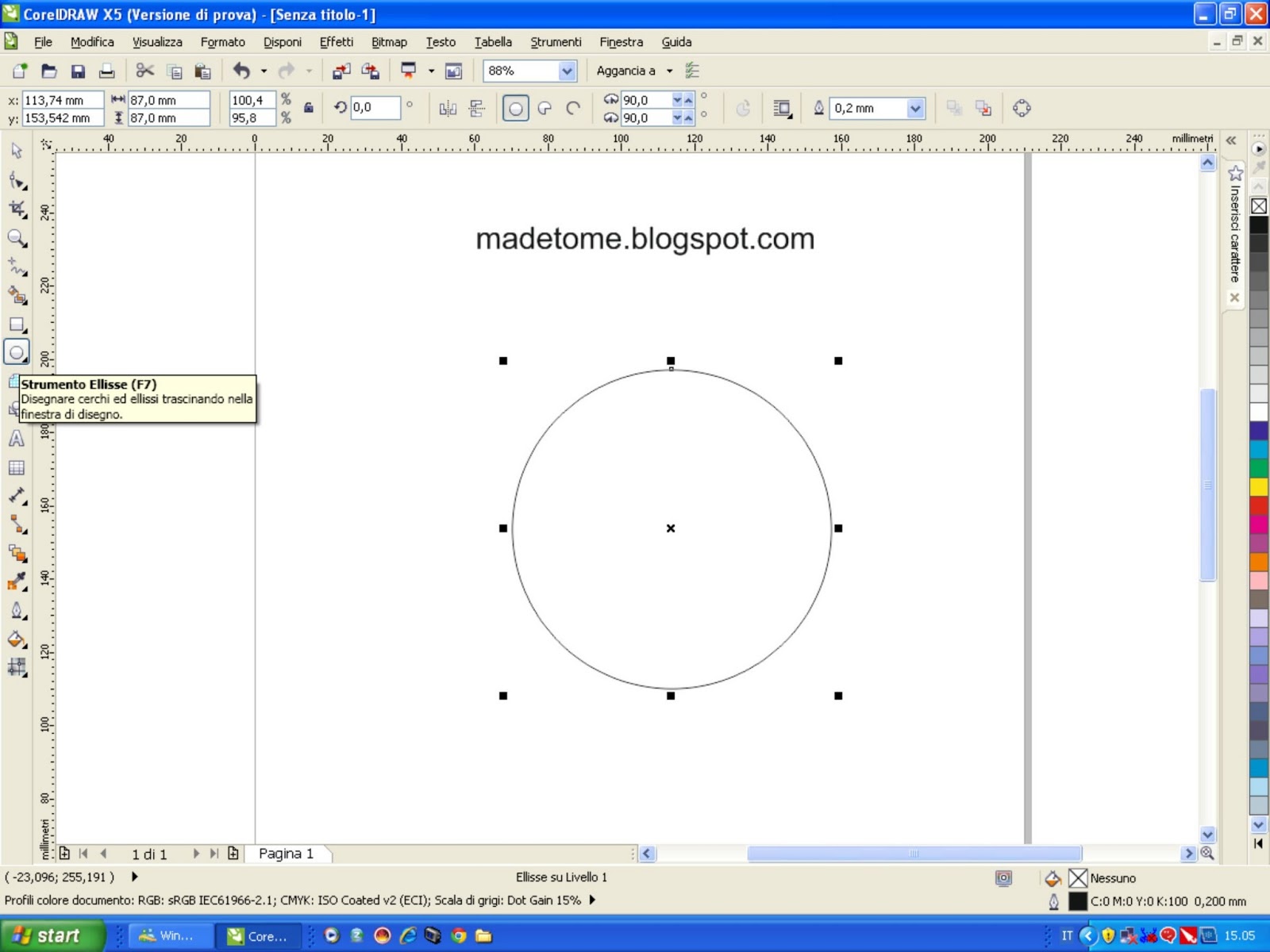Click the Open file icon
1270x952 pixels.
coord(49,71)
